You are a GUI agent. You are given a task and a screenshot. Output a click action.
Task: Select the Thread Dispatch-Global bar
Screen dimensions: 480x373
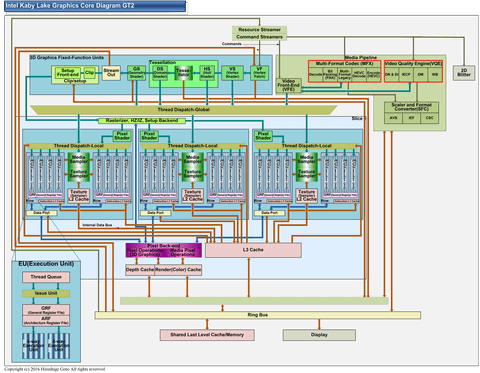tap(184, 110)
